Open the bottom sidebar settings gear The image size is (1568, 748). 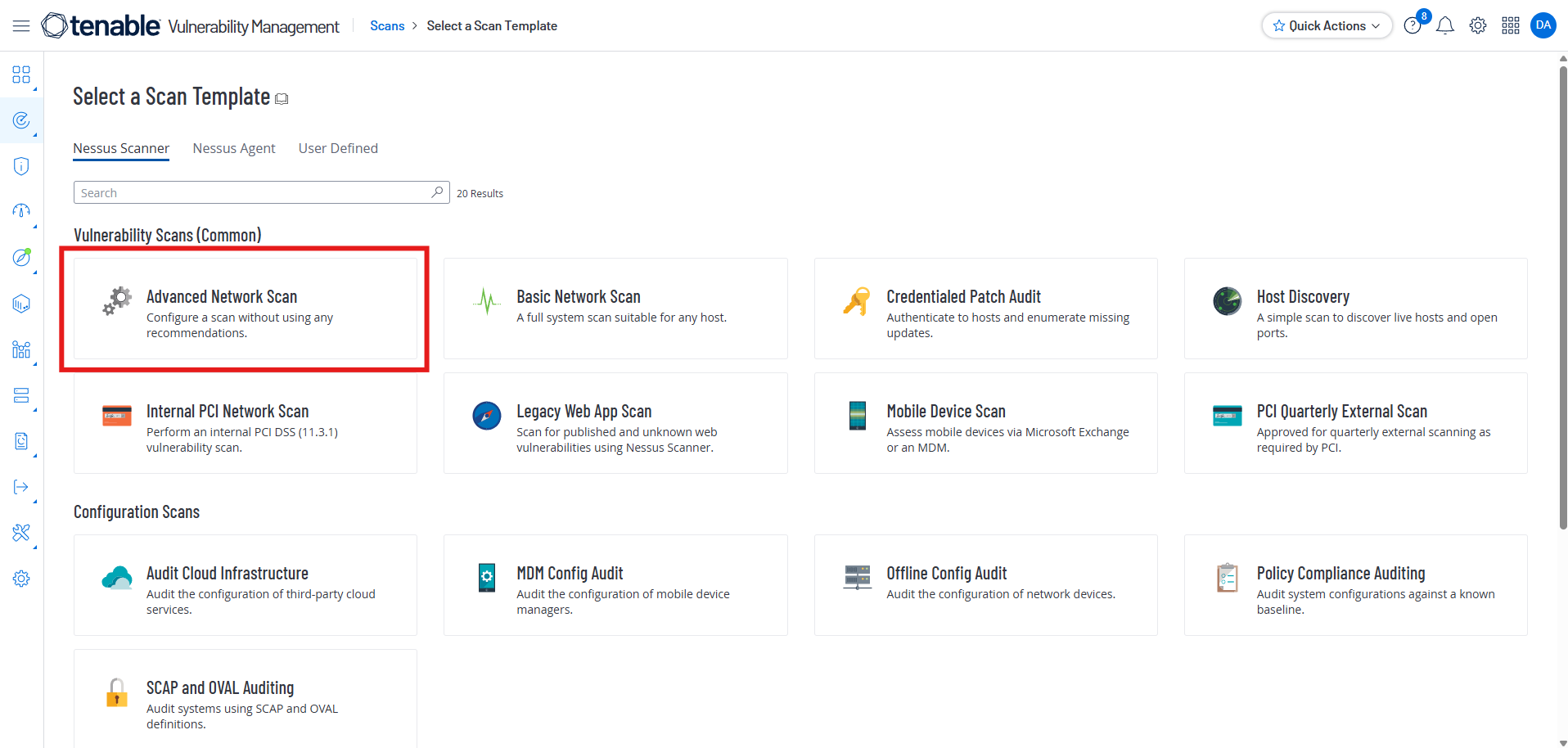tap(21, 579)
